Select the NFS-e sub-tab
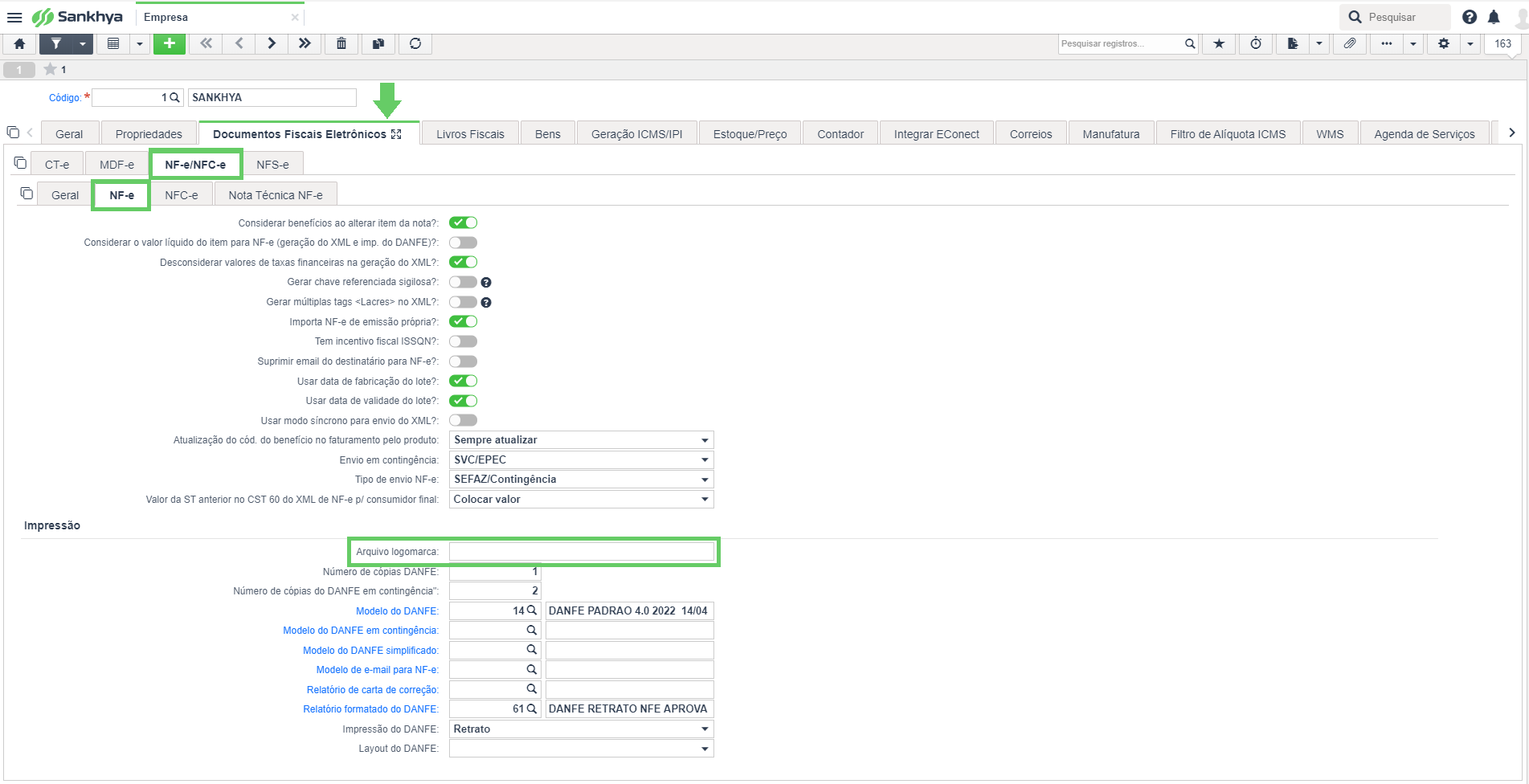This screenshot has height=784, width=1529. point(272,165)
